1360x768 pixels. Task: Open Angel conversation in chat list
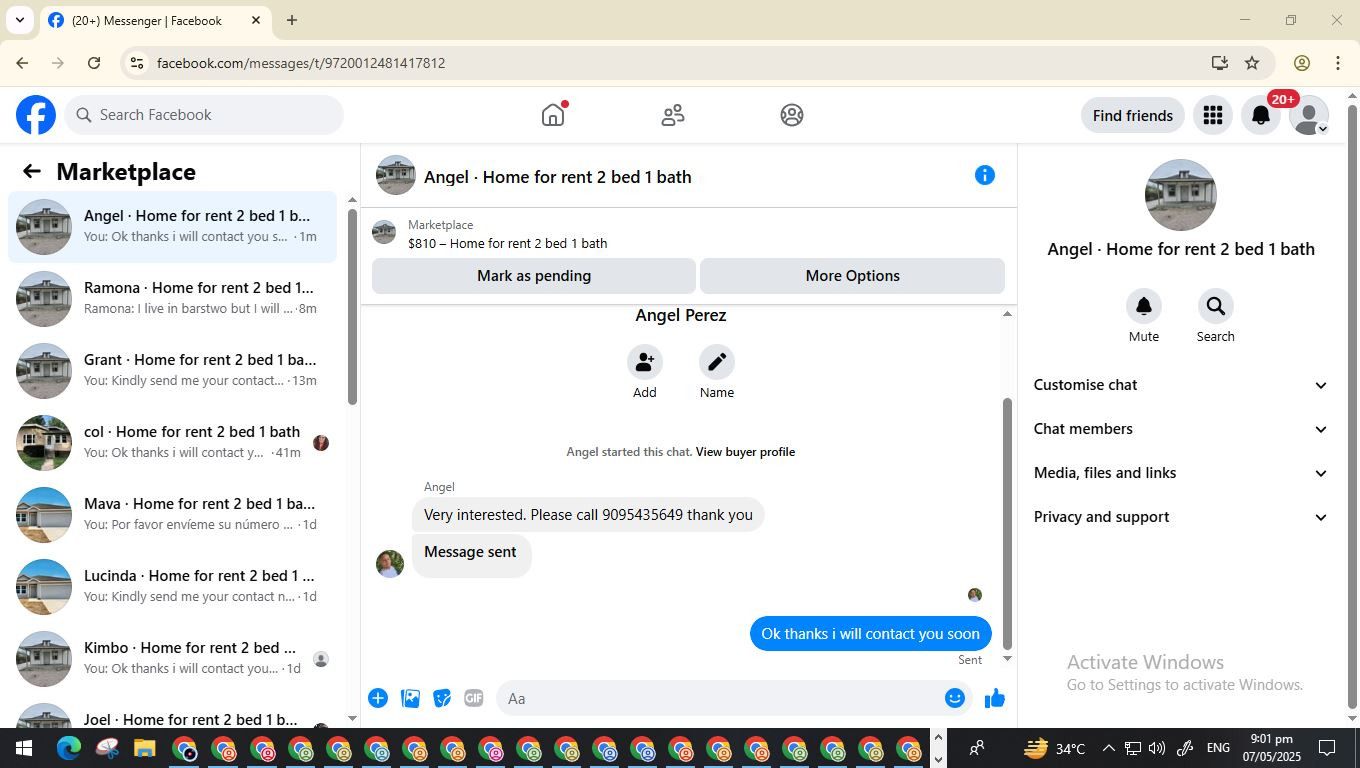pos(173,227)
